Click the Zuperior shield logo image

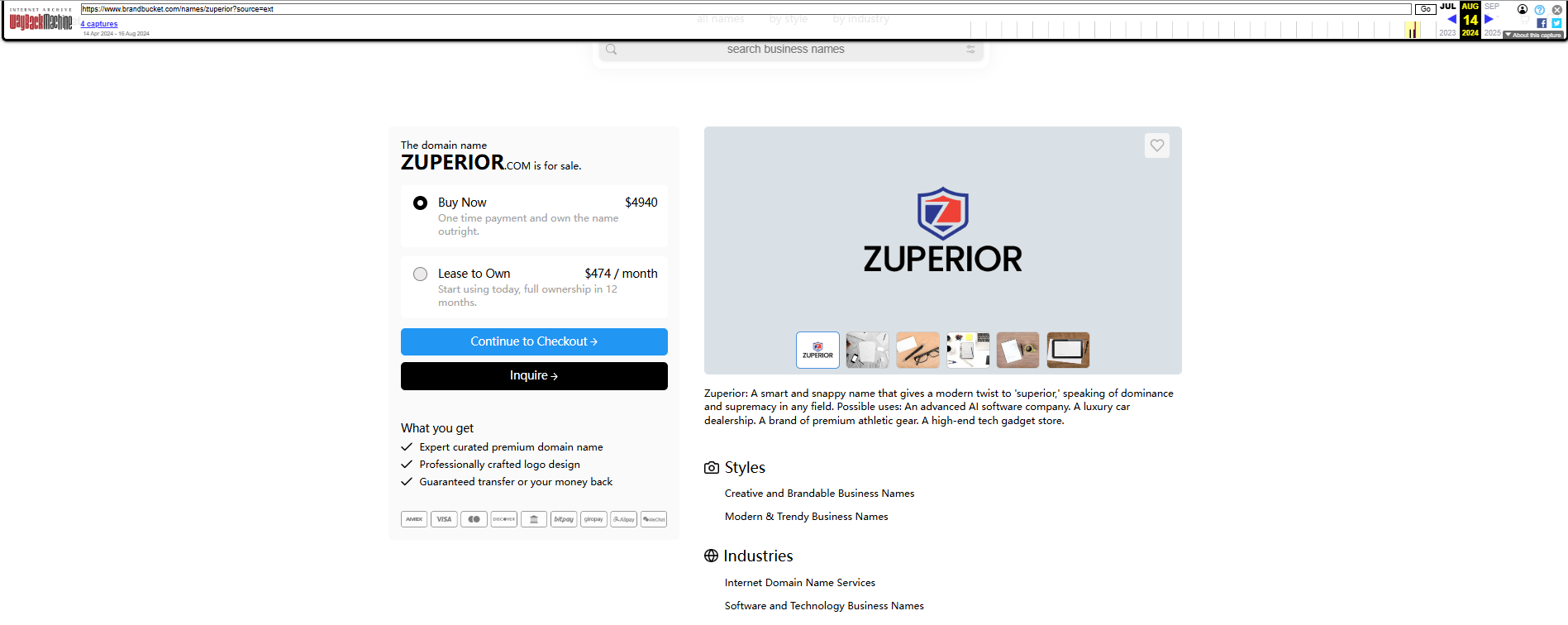point(943,213)
